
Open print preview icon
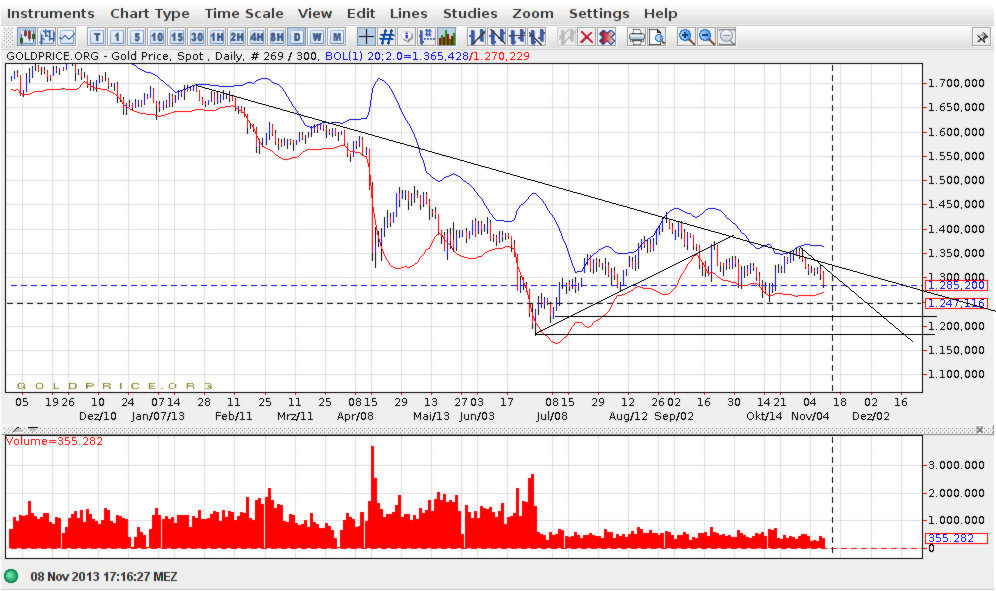[657, 37]
